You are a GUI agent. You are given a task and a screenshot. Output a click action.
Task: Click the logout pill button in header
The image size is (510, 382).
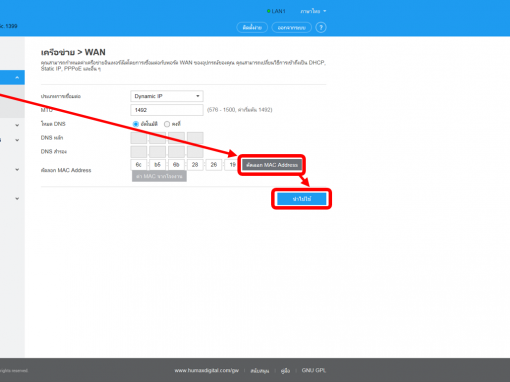click(x=292, y=27)
